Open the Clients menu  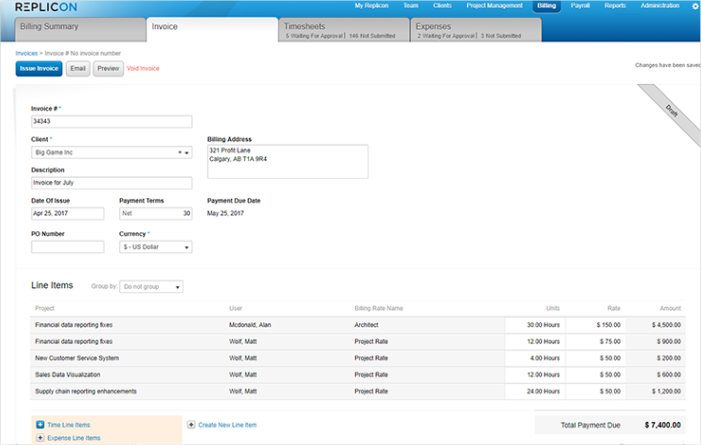[442, 5]
